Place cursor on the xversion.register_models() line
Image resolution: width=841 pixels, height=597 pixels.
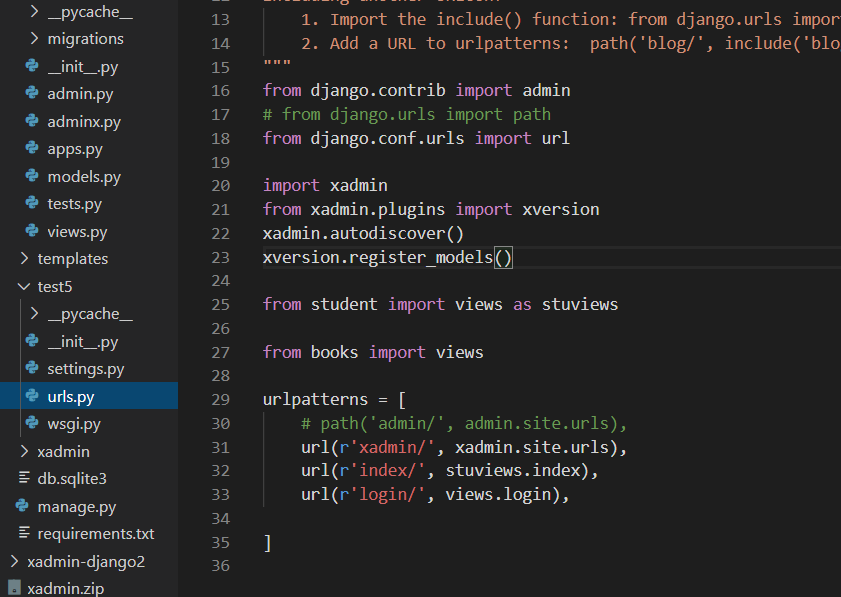point(388,258)
